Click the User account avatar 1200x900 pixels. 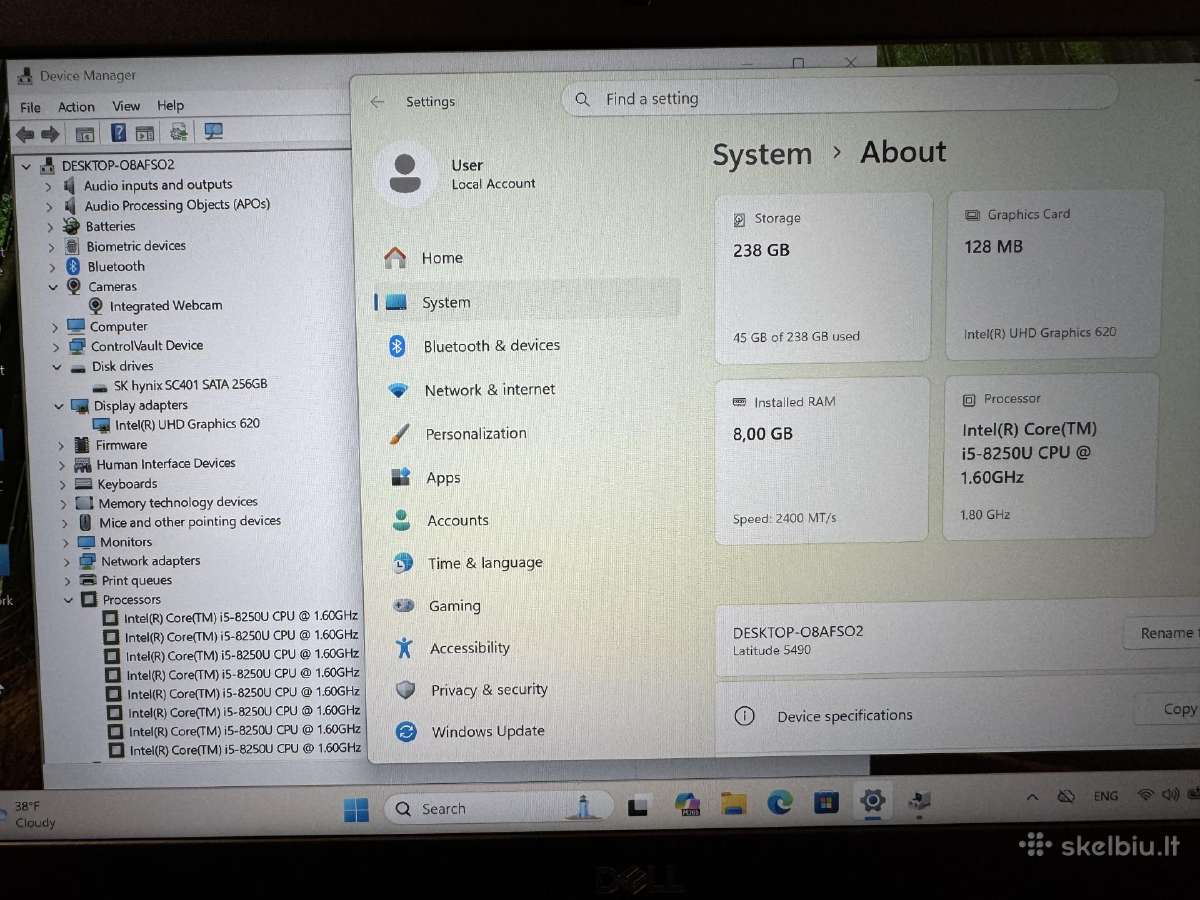click(x=405, y=173)
